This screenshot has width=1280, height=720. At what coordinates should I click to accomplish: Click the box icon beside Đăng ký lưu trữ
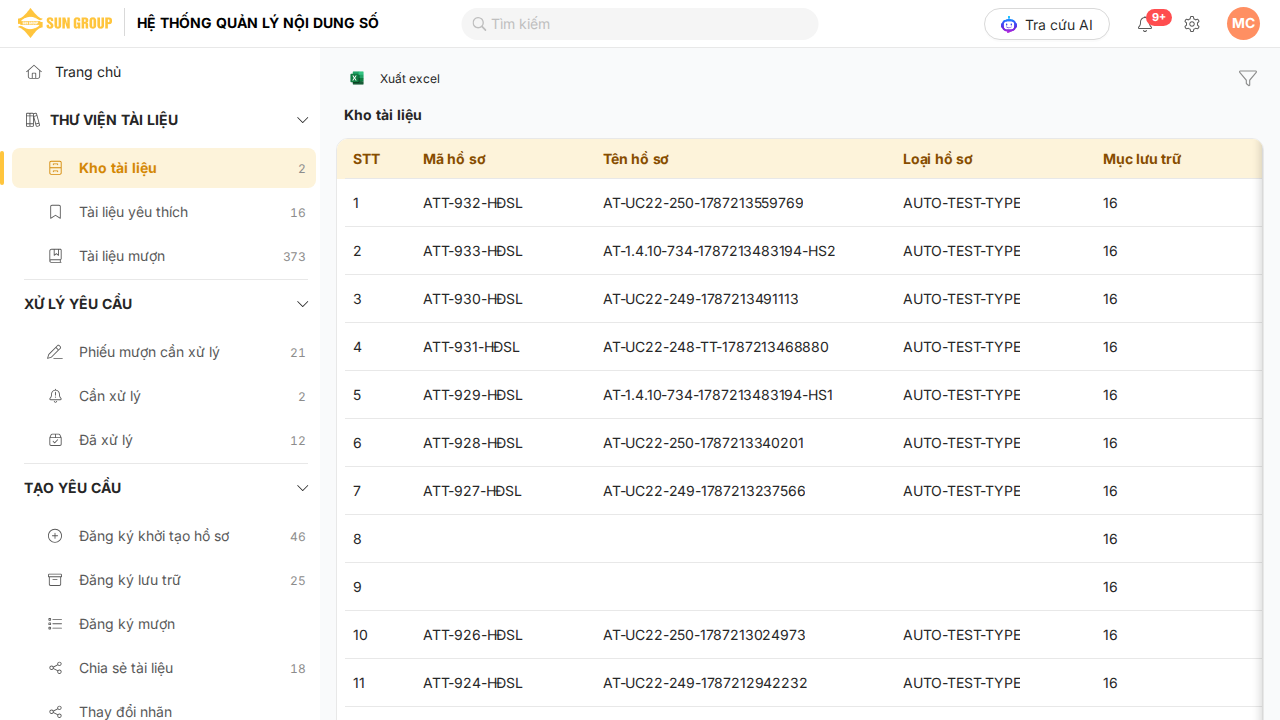pos(55,580)
